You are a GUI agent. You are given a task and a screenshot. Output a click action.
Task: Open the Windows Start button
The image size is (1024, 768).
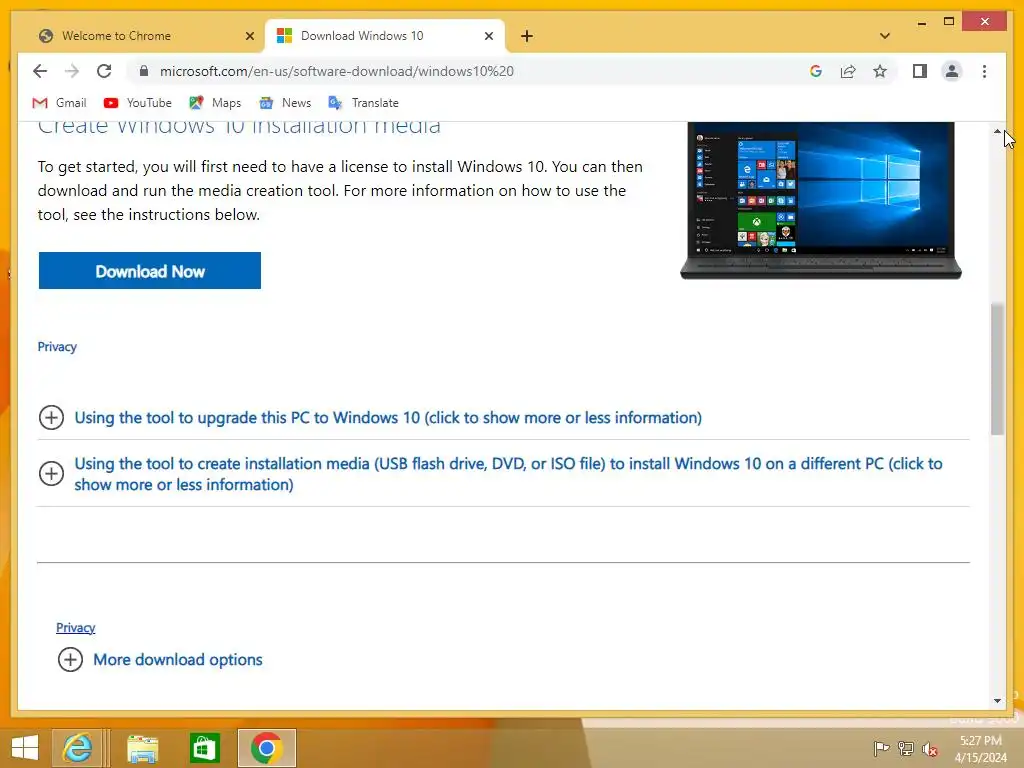25,748
